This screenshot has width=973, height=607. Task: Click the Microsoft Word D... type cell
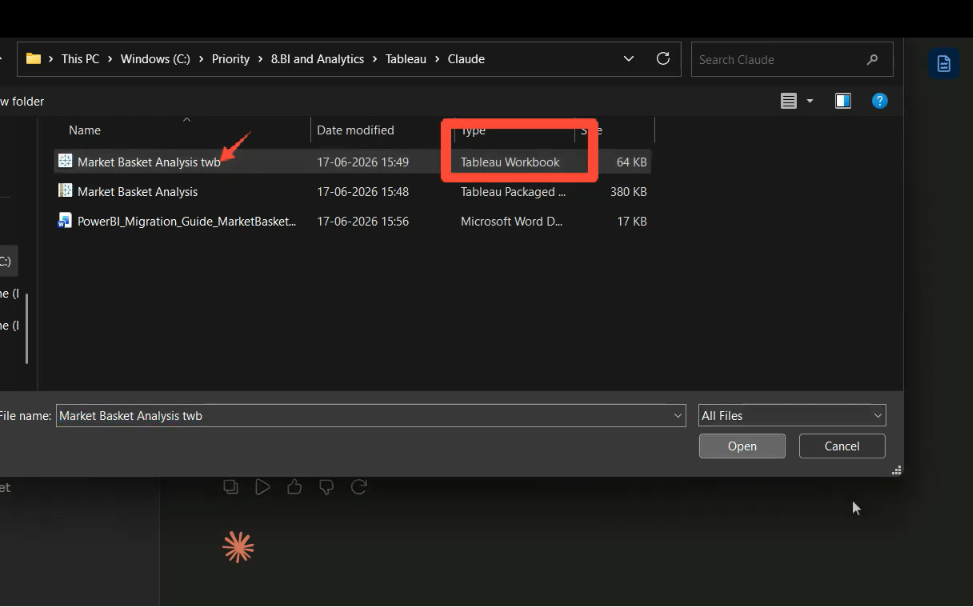511,222
